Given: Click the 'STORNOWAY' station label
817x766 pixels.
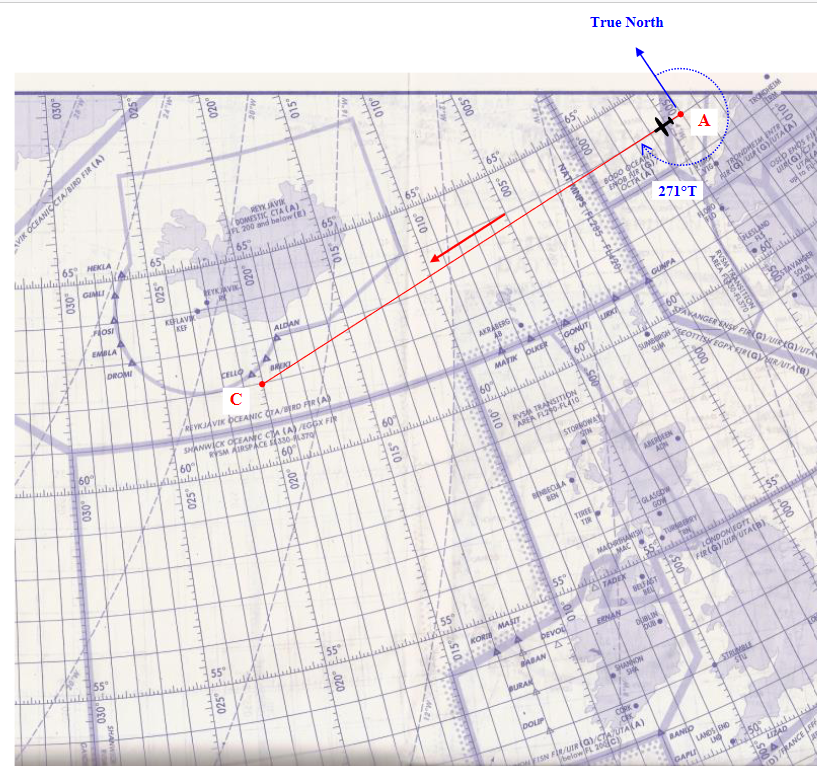Looking at the screenshot, I should (x=583, y=427).
